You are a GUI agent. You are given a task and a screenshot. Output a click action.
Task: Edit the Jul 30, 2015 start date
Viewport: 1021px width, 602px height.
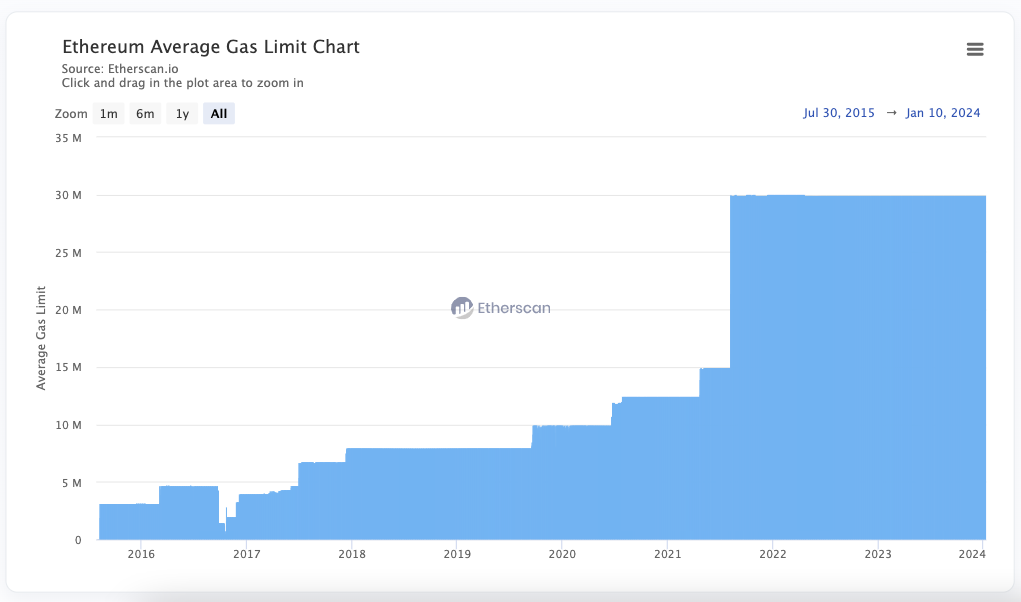(838, 113)
